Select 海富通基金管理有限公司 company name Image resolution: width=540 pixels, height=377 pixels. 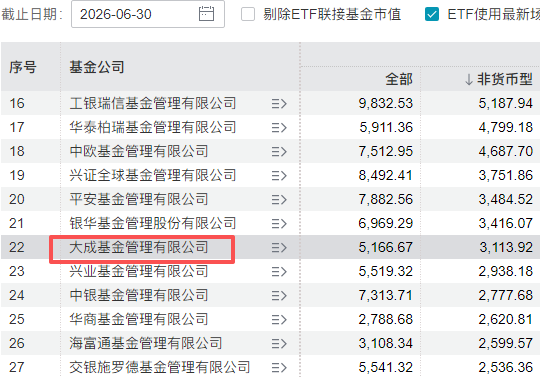click(146, 343)
